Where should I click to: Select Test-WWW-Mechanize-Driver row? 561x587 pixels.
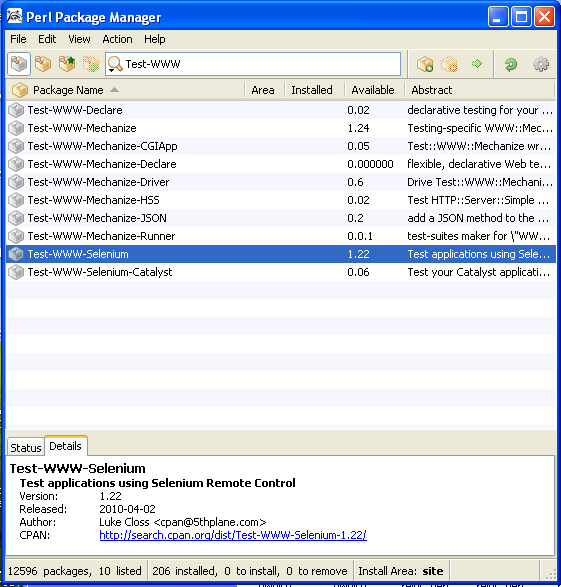pyautogui.click(x=281, y=182)
